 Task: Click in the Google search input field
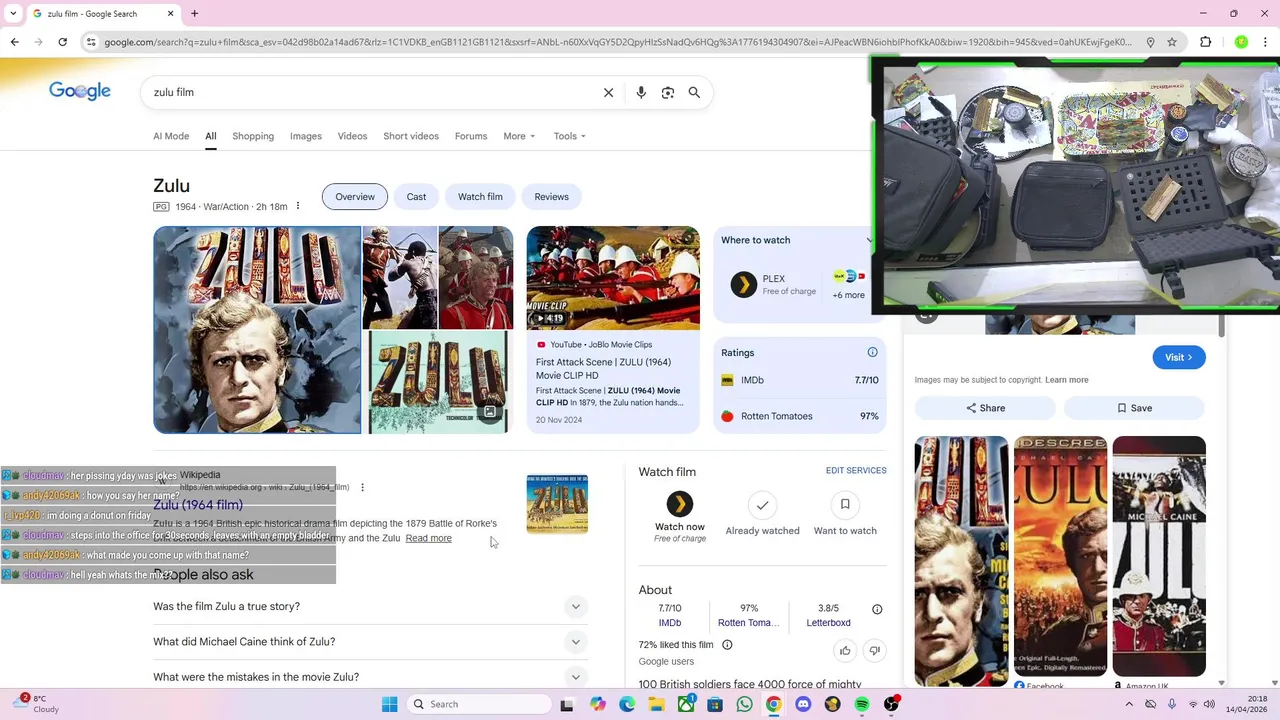370,92
